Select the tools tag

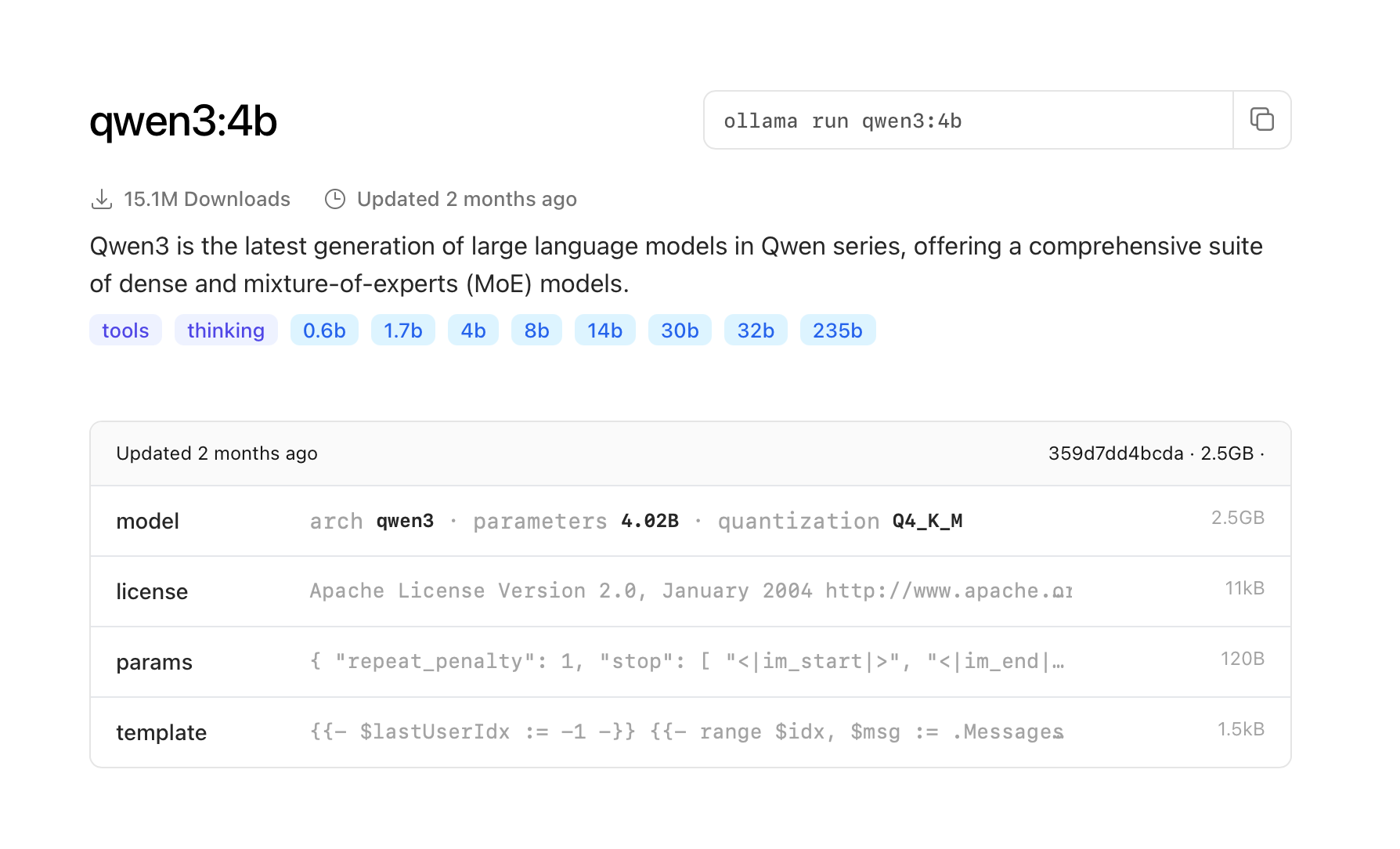click(x=125, y=331)
